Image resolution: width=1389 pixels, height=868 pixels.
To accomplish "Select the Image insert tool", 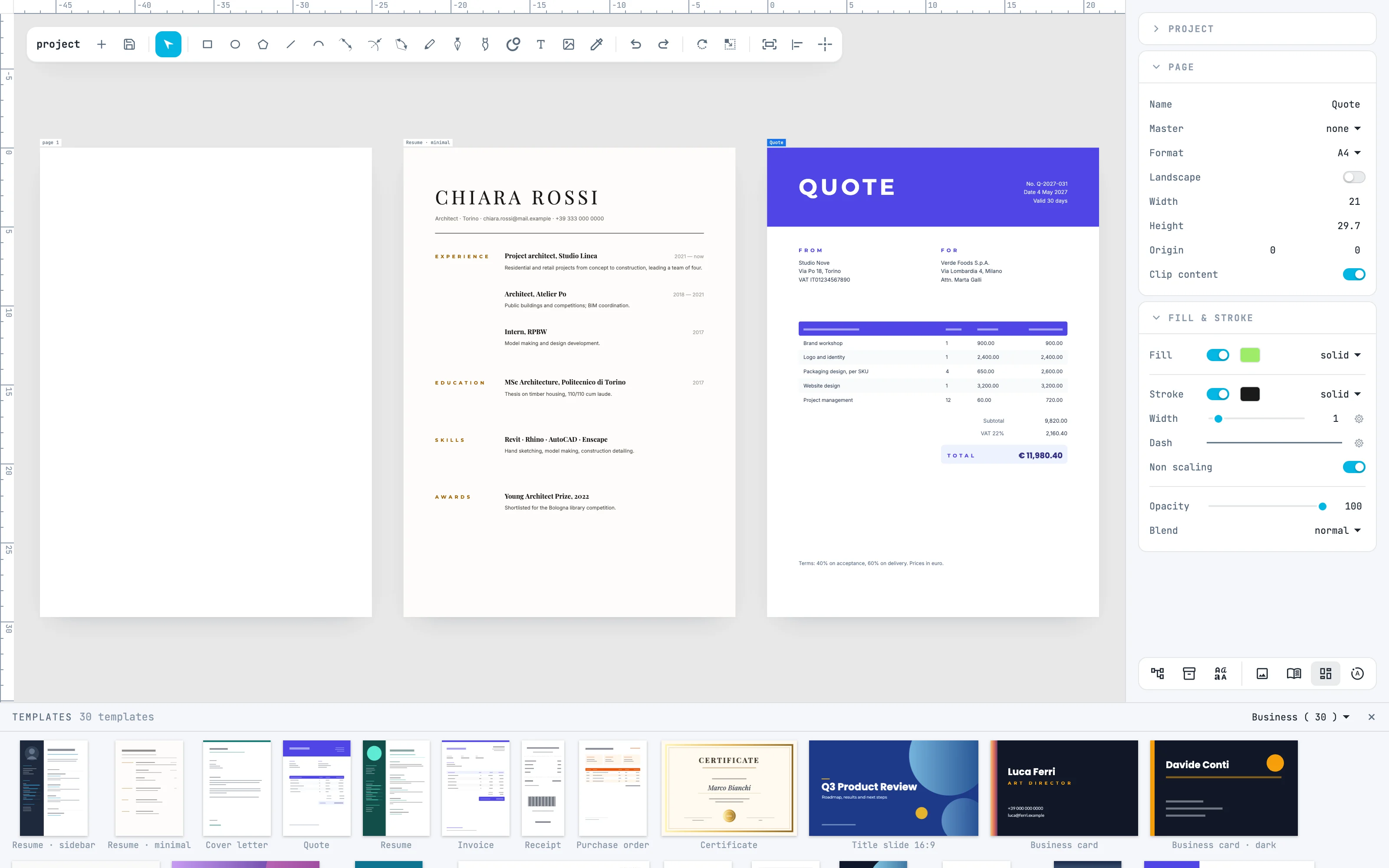I will pos(568,44).
